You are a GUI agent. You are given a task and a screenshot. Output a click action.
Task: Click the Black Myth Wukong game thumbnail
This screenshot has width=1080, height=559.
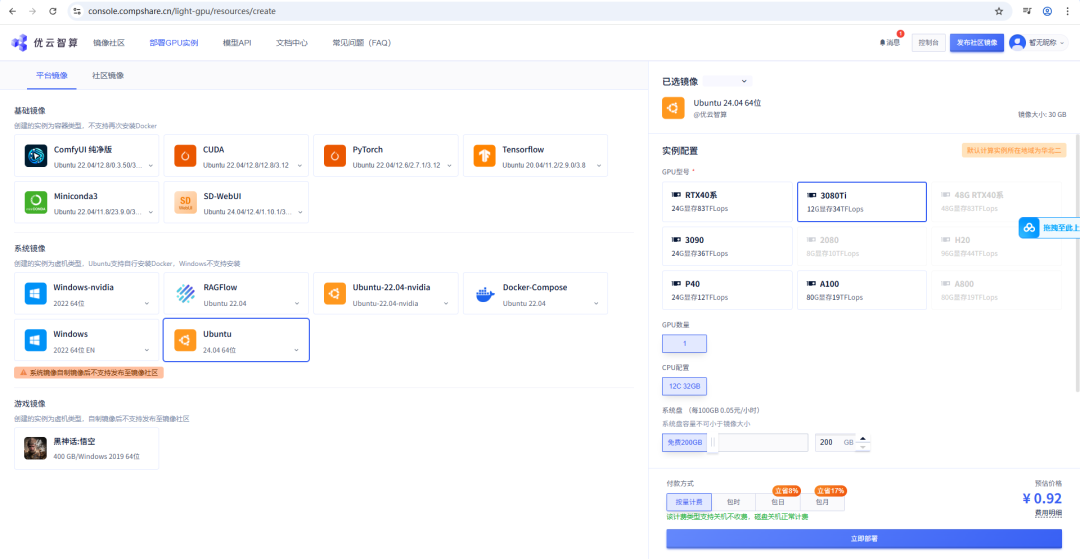[x=35, y=448]
